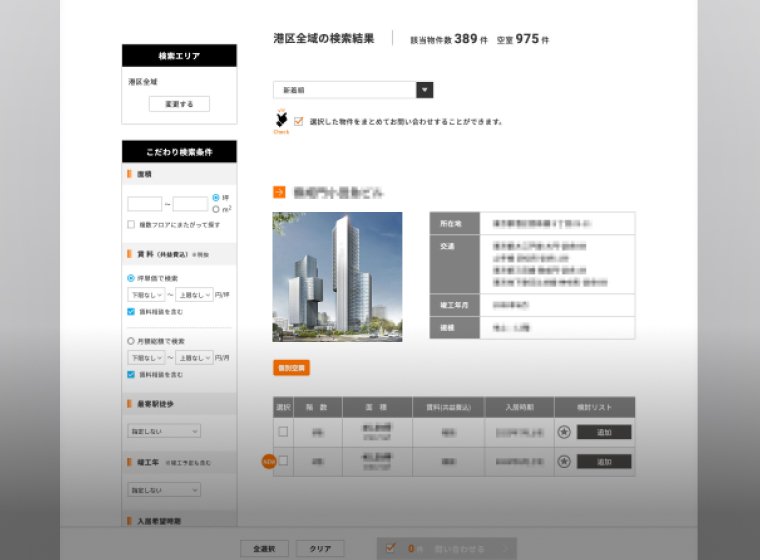Tick the first floor row selection checkbox
760x560 pixels.
(x=284, y=432)
